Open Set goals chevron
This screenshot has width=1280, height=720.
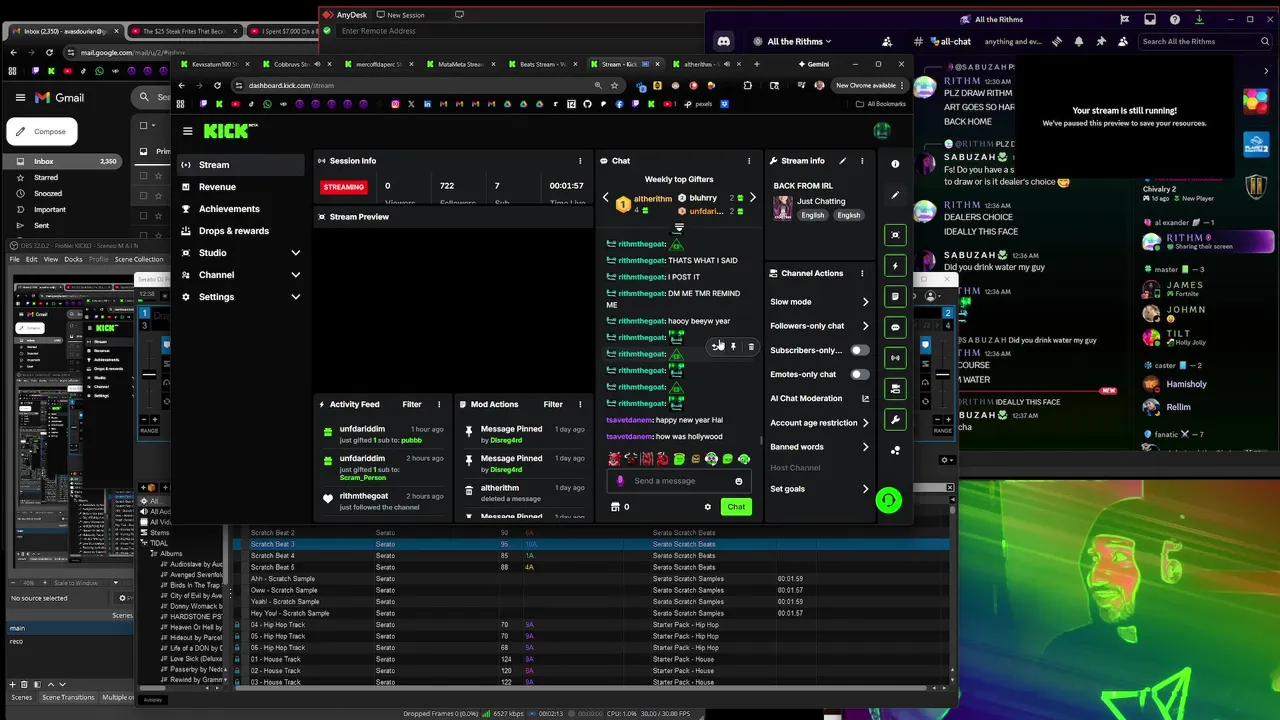[x=865, y=489]
